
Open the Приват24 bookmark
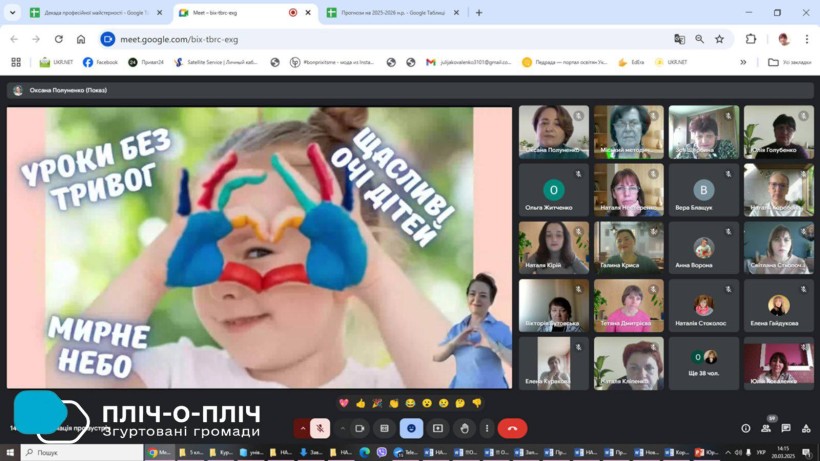tap(146, 62)
